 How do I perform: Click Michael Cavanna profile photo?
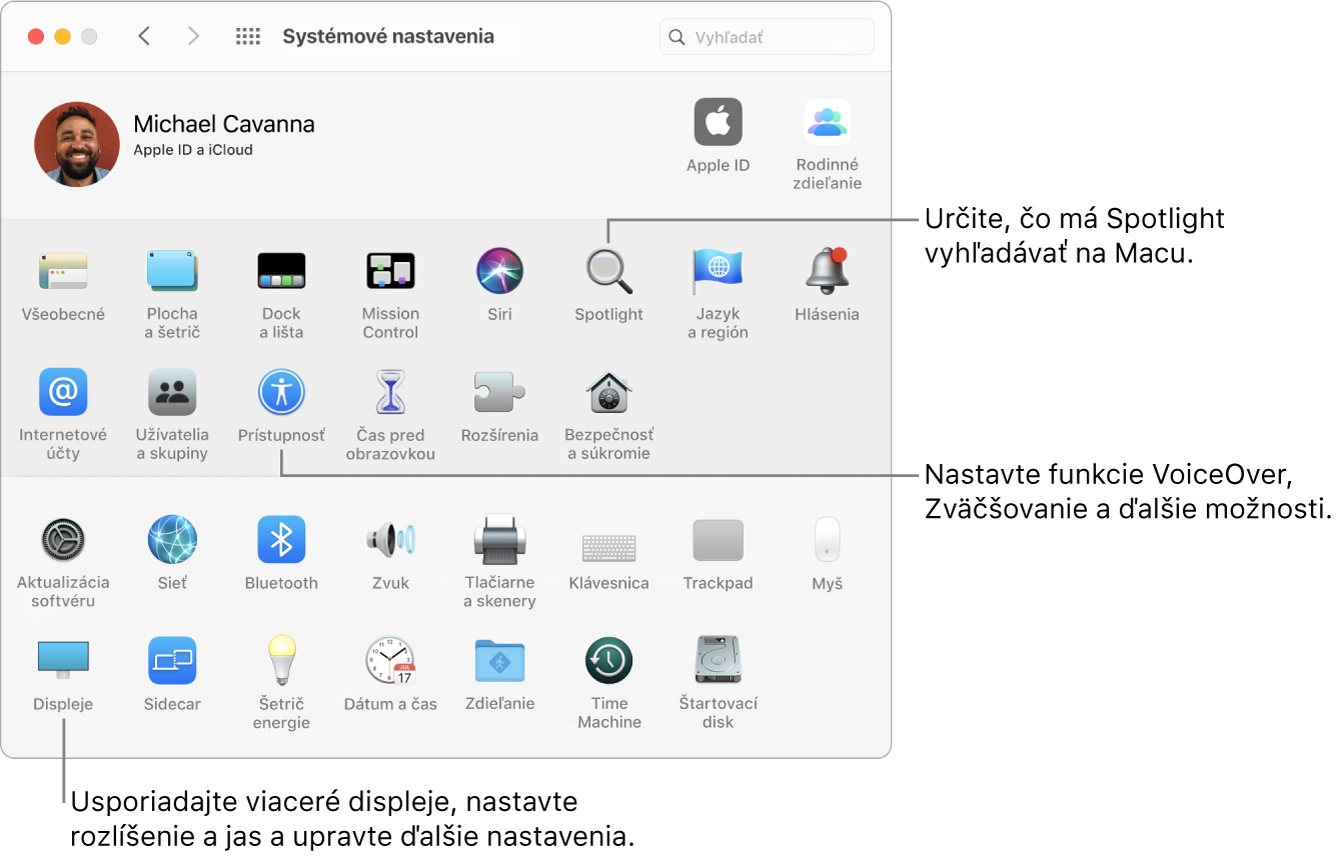pyautogui.click(x=77, y=144)
